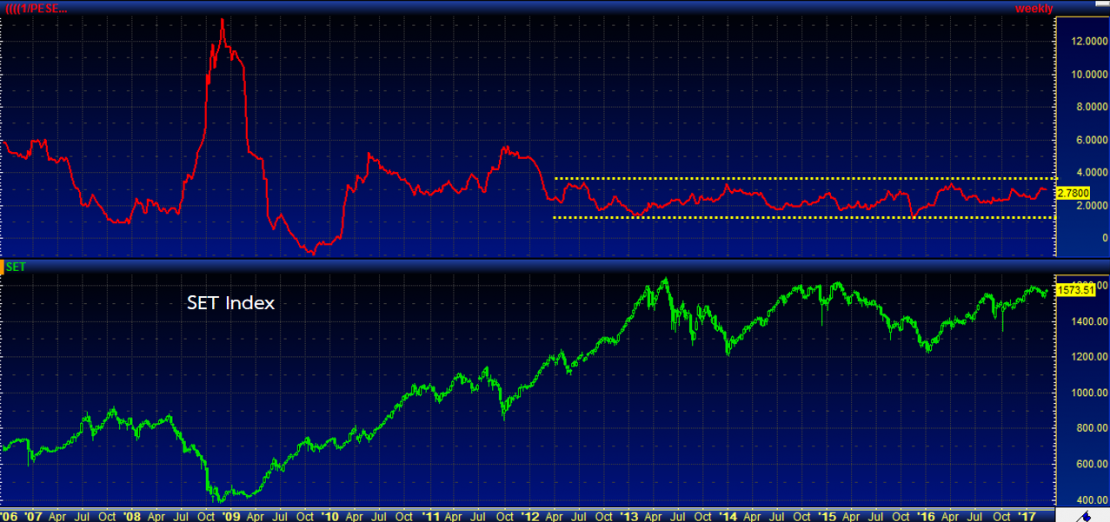Click the pen icon in bottom-right corner
Image resolution: width=1110 pixels, height=522 pixels.
(x=1086, y=514)
